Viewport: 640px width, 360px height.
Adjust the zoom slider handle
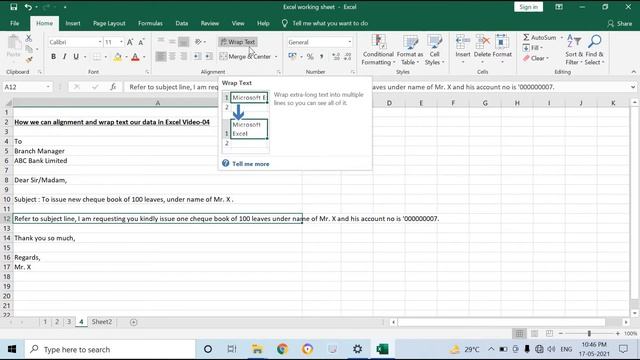click(589, 333)
